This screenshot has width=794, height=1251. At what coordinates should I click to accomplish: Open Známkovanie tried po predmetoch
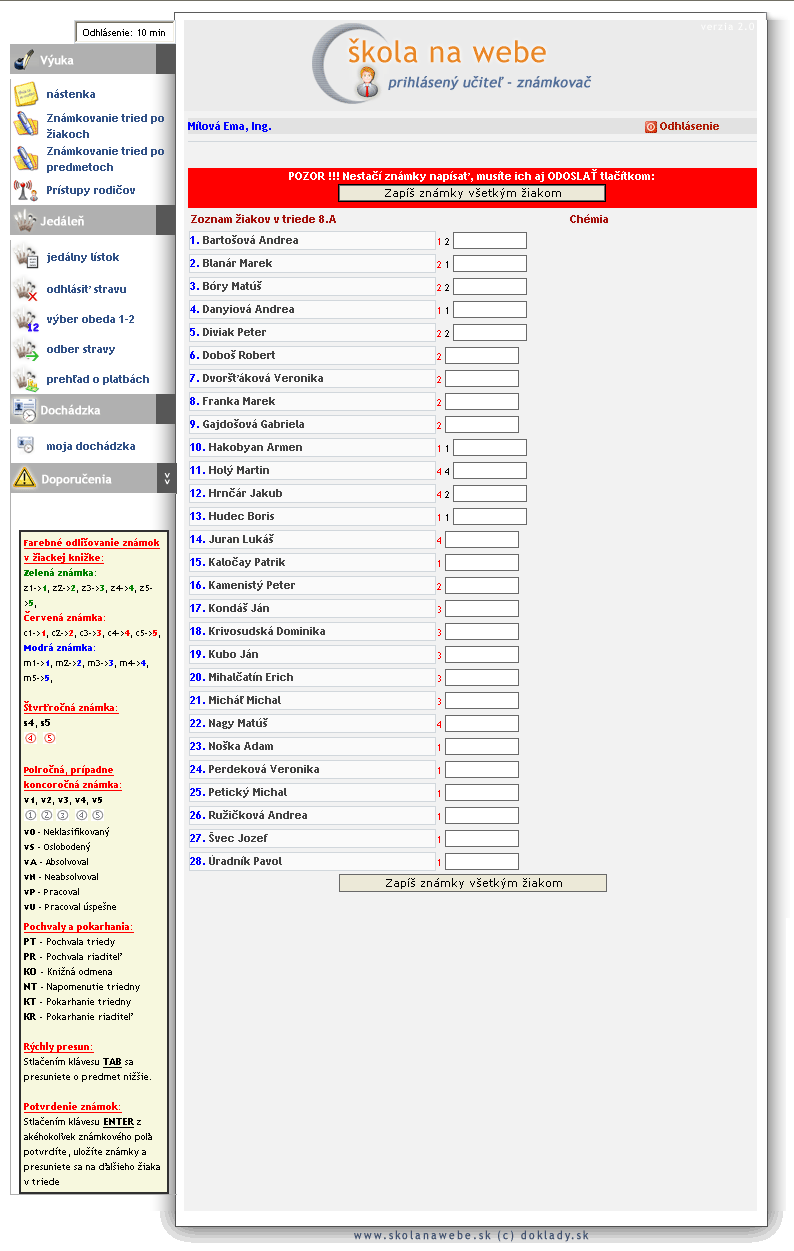coord(105,159)
